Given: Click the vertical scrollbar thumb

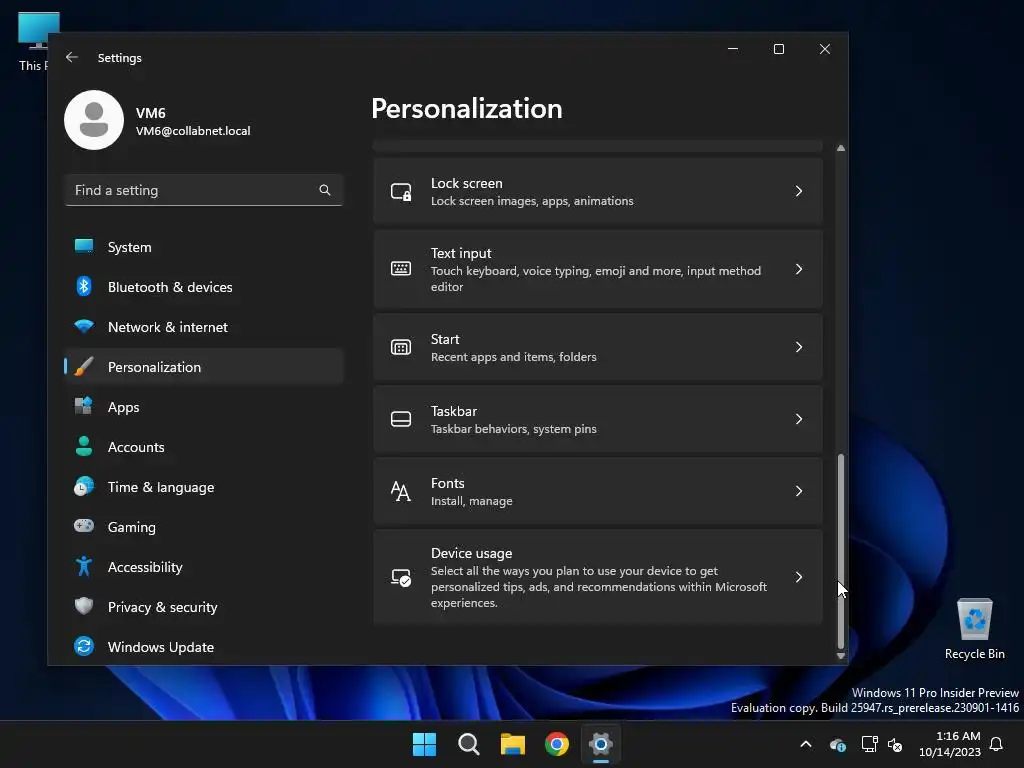Looking at the screenshot, I should tap(840, 551).
